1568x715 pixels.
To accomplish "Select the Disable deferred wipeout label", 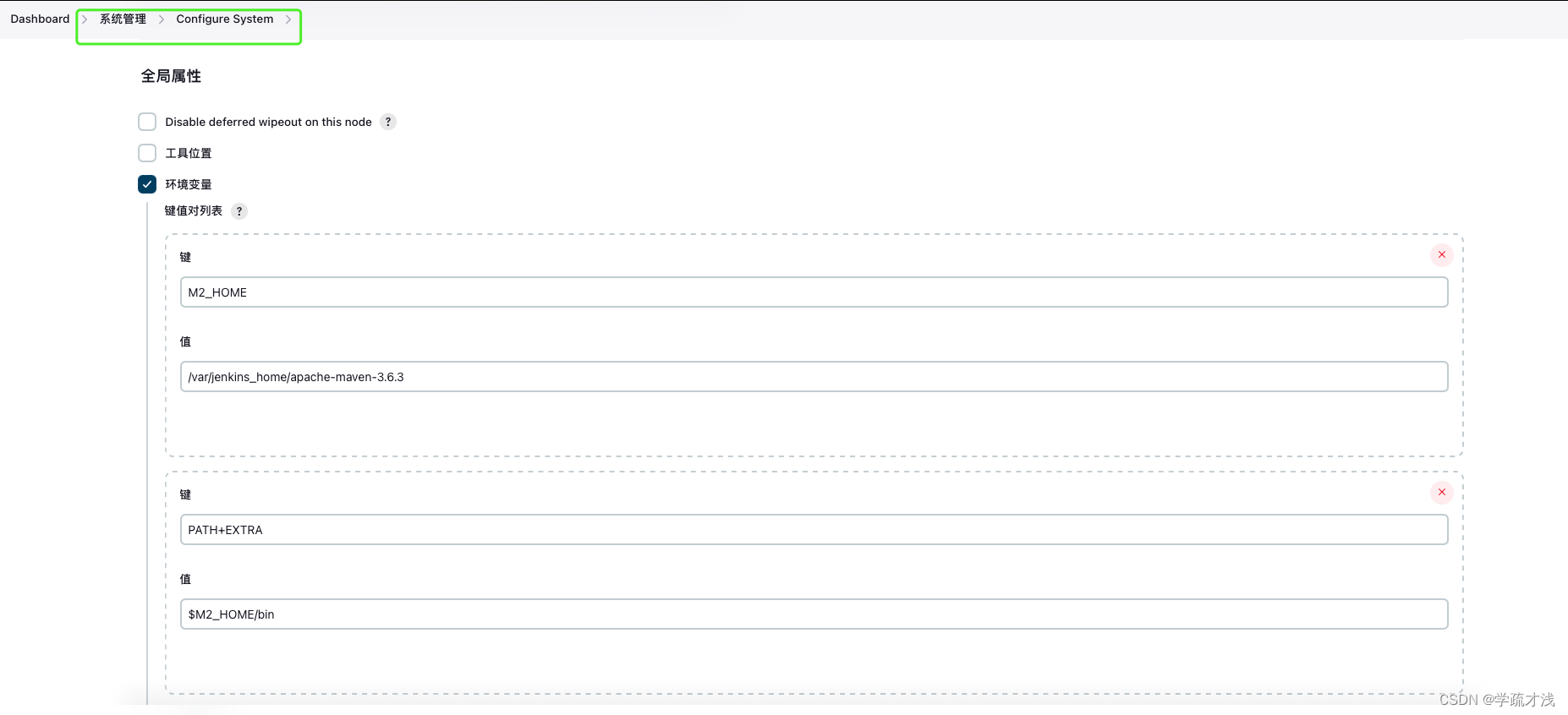I will (268, 122).
